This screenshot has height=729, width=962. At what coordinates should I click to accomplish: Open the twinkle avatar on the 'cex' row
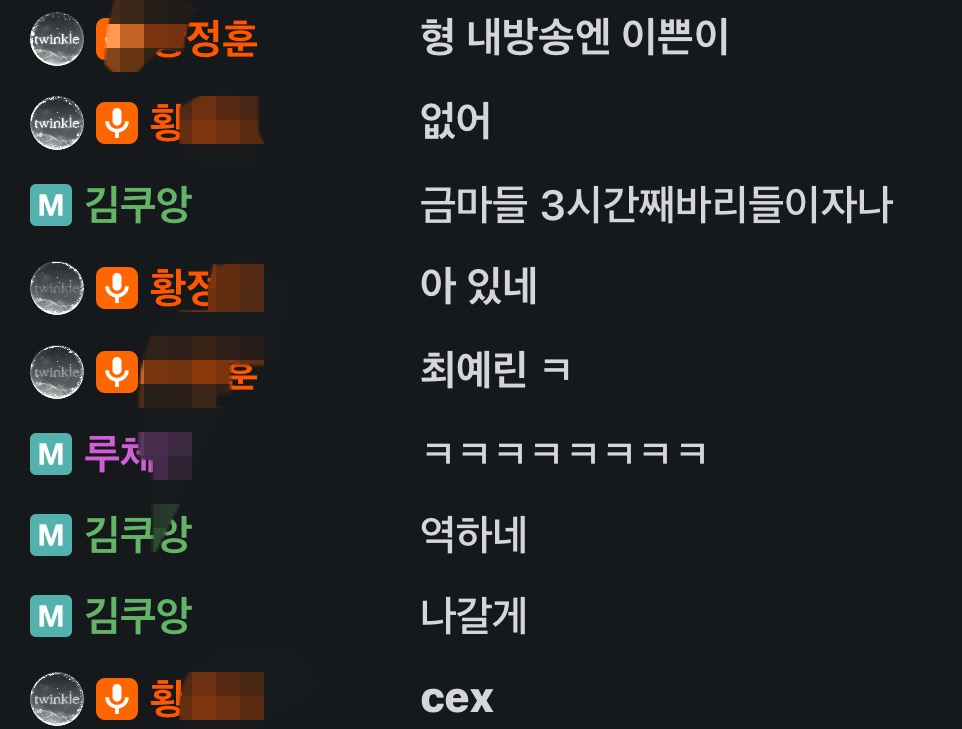tap(57, 699)
